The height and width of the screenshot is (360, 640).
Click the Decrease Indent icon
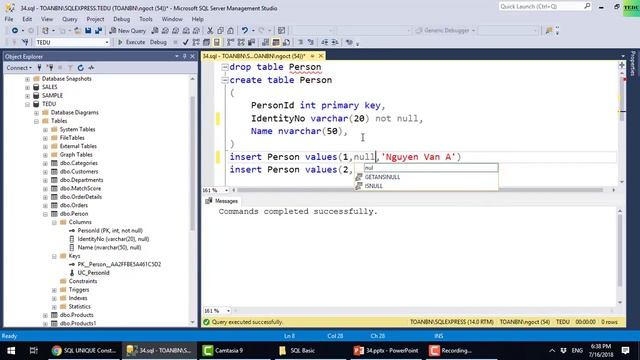point(324,42)
